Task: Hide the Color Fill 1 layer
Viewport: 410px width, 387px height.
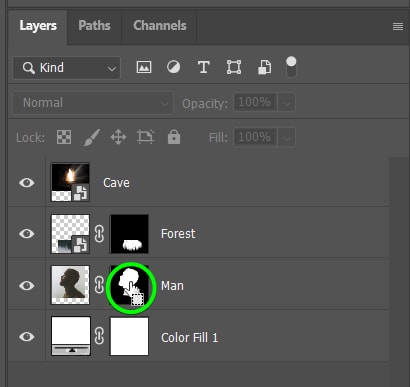Action: click(x=27, y=337)
